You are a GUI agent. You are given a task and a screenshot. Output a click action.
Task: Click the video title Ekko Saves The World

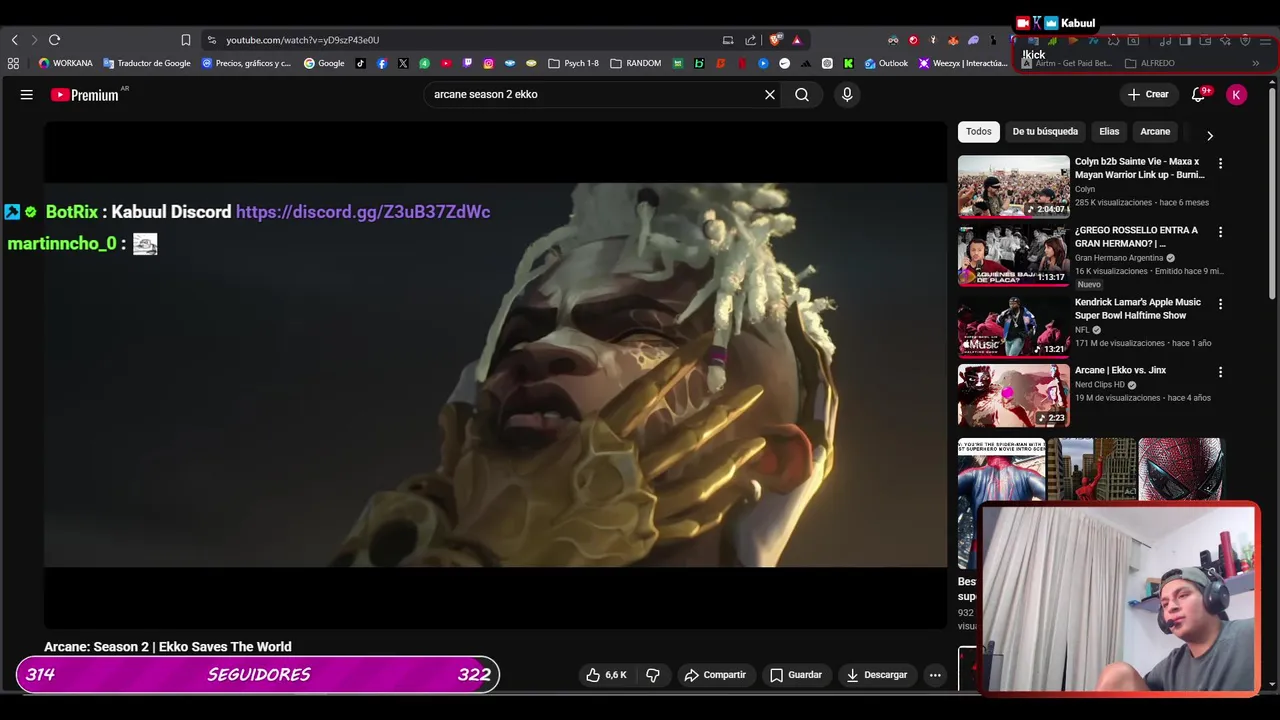point(168,647)
